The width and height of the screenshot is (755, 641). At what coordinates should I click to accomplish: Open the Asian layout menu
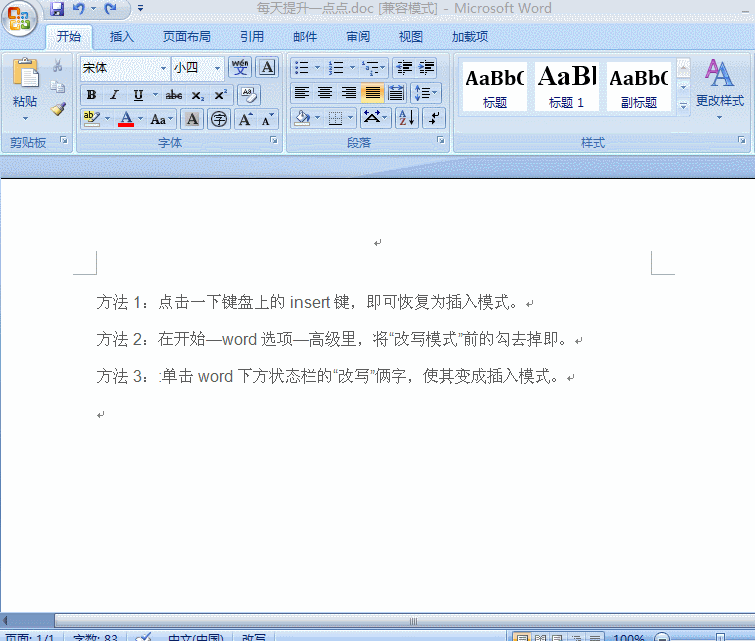(x=375, y=118)
